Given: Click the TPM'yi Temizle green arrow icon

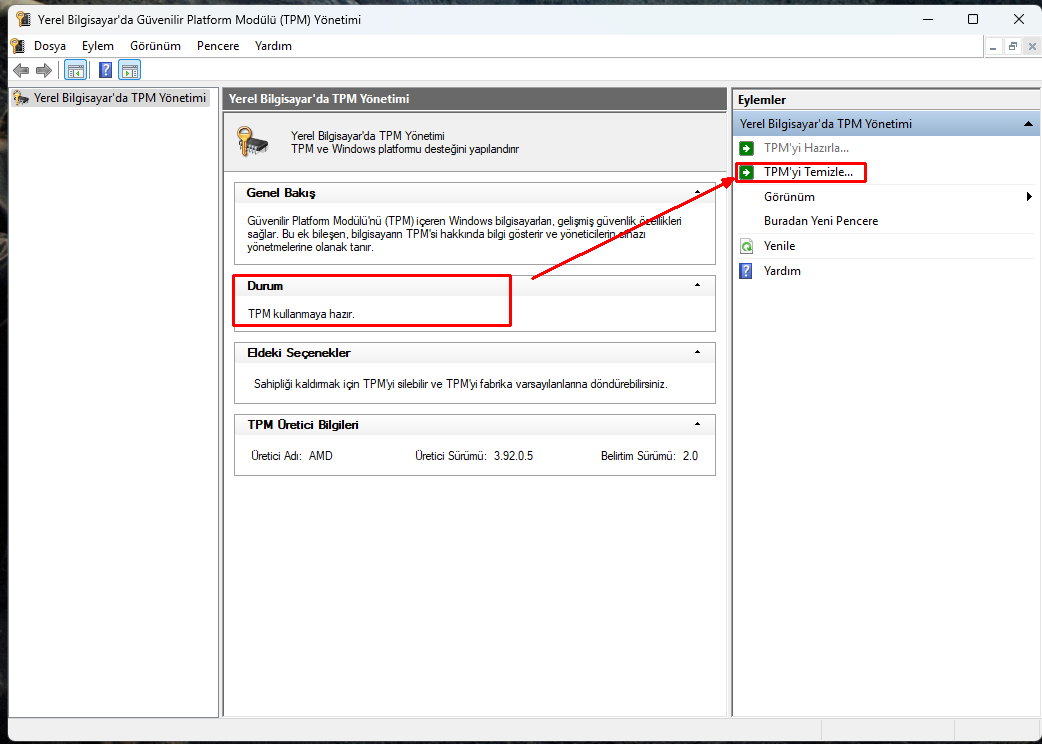Looking at the screenshot, I should click(x=746, y=173).
